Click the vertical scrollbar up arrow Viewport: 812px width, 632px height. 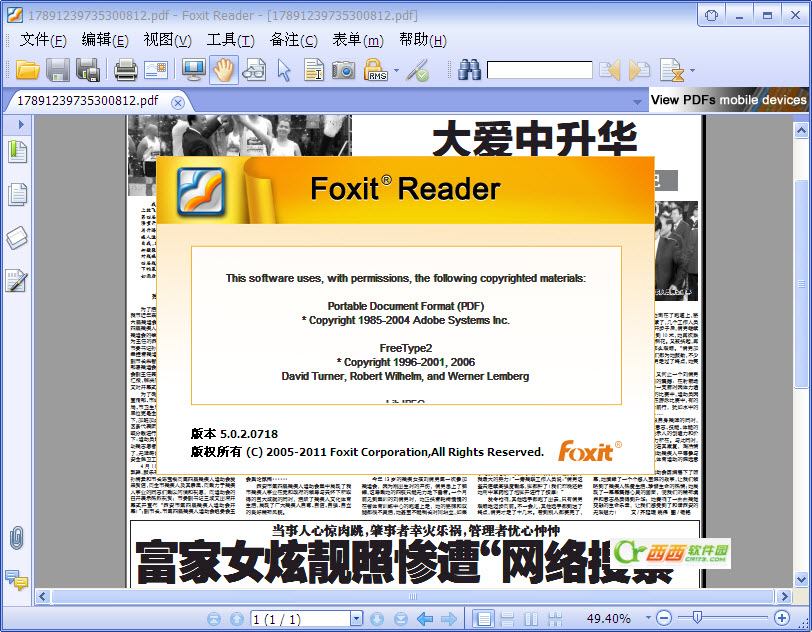point(801,130)
